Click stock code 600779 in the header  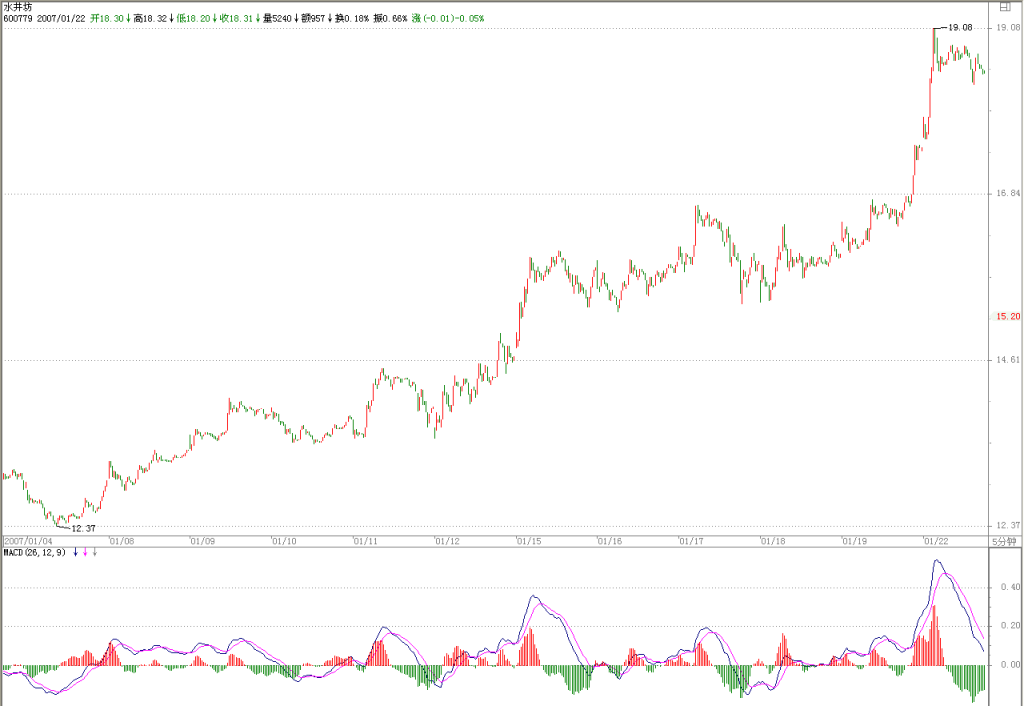(x=18, y=18)
